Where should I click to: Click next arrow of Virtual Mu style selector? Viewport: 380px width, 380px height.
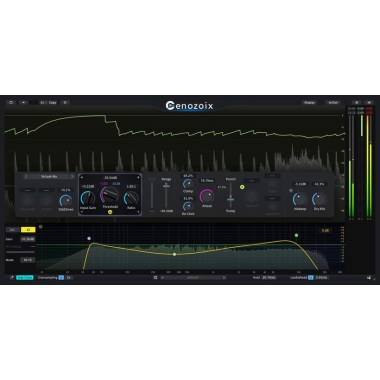tap(72, 176)
